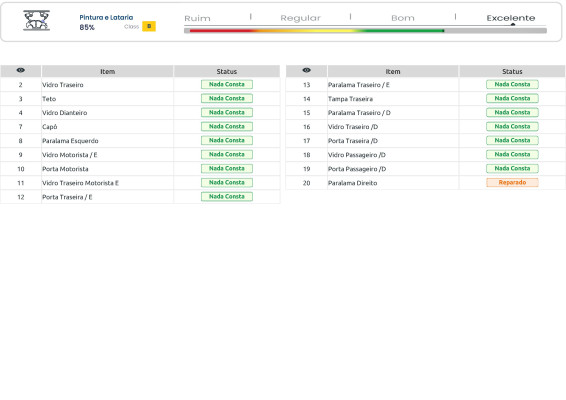The image size is (566, 400).
Task: Select the Porta Motorista row
Action: tap(140, 169)
